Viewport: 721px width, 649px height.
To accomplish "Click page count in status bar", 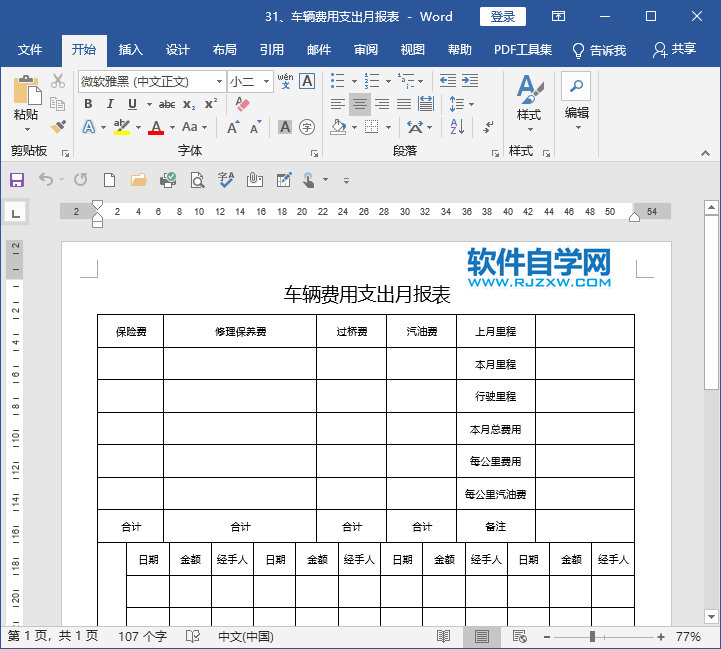I will click(53, 637).
